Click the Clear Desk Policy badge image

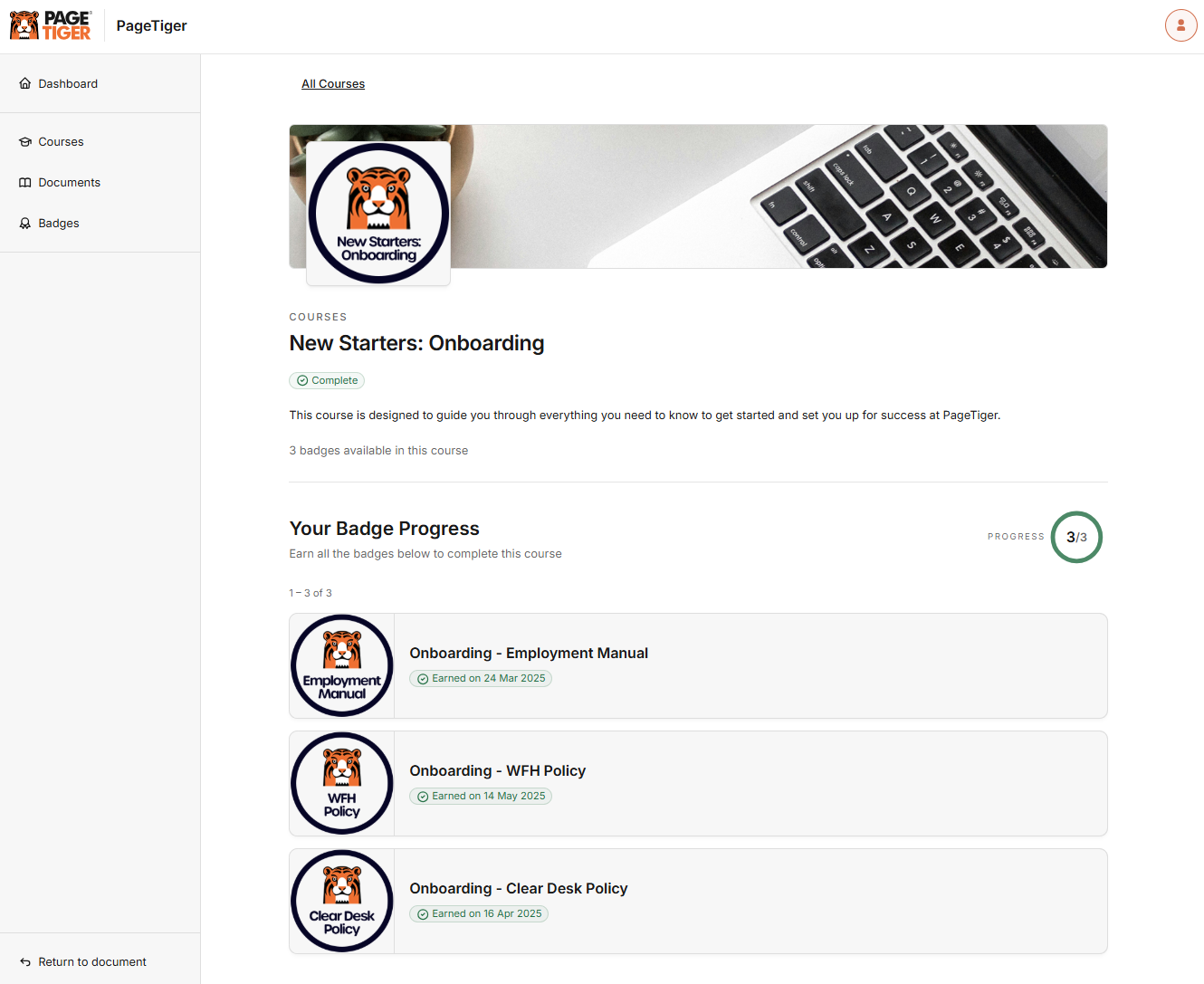342,902
